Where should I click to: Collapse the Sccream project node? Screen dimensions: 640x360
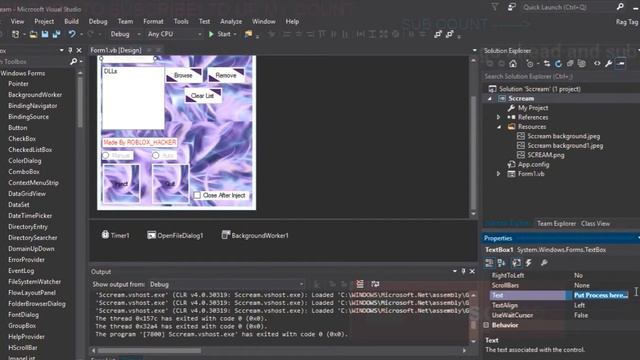point(490,98)
